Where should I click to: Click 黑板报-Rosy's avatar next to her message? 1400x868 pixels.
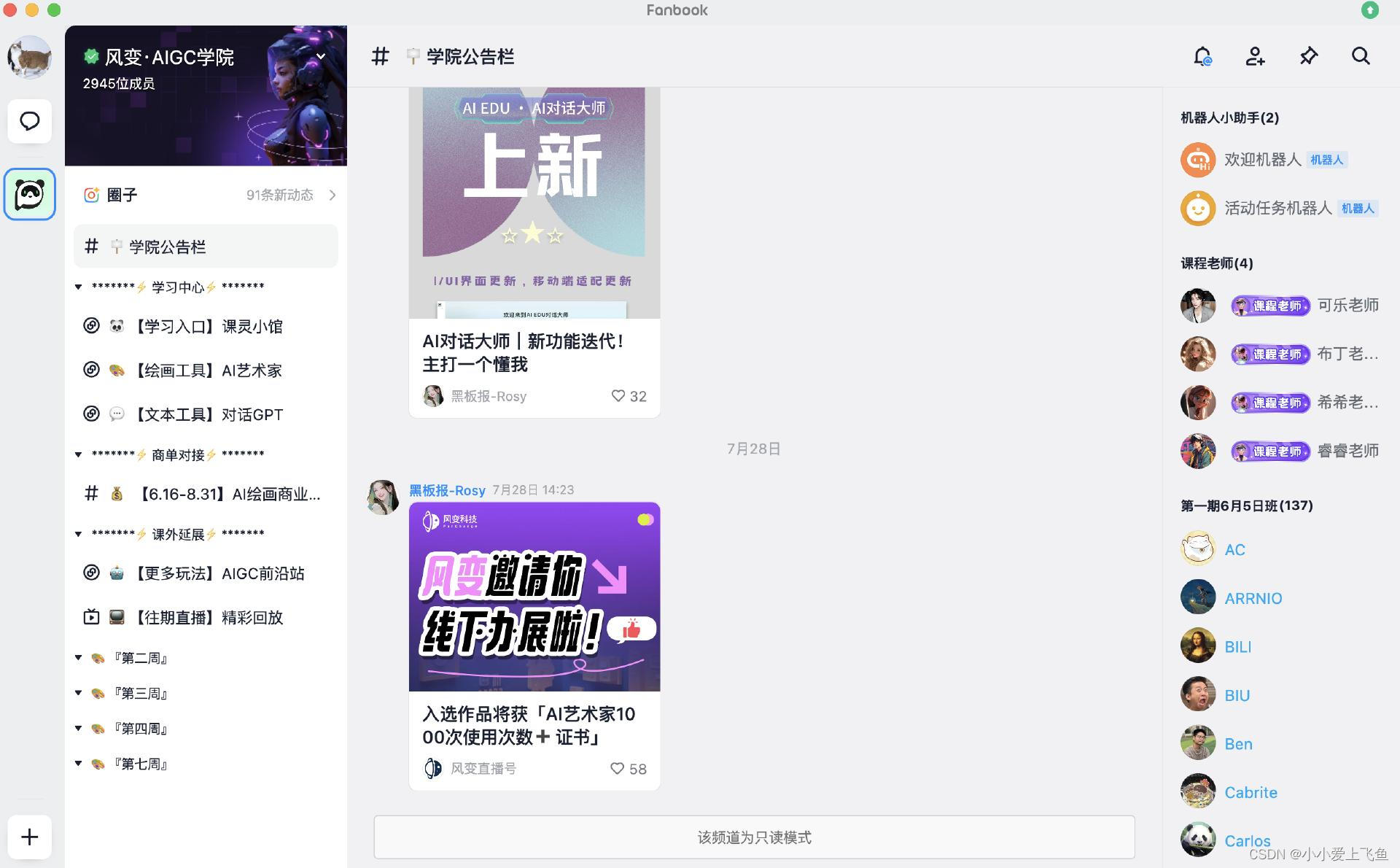(382, 497)
